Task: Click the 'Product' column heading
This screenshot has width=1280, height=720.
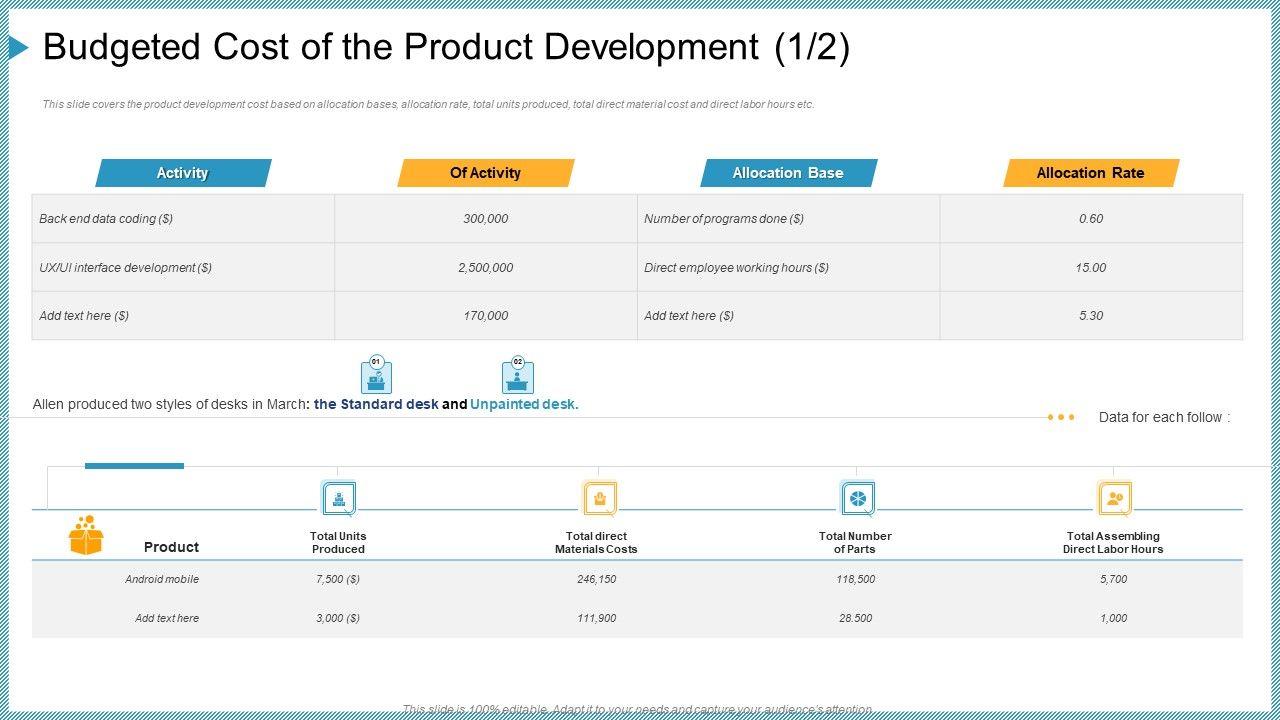Action: tap(171, 547)
